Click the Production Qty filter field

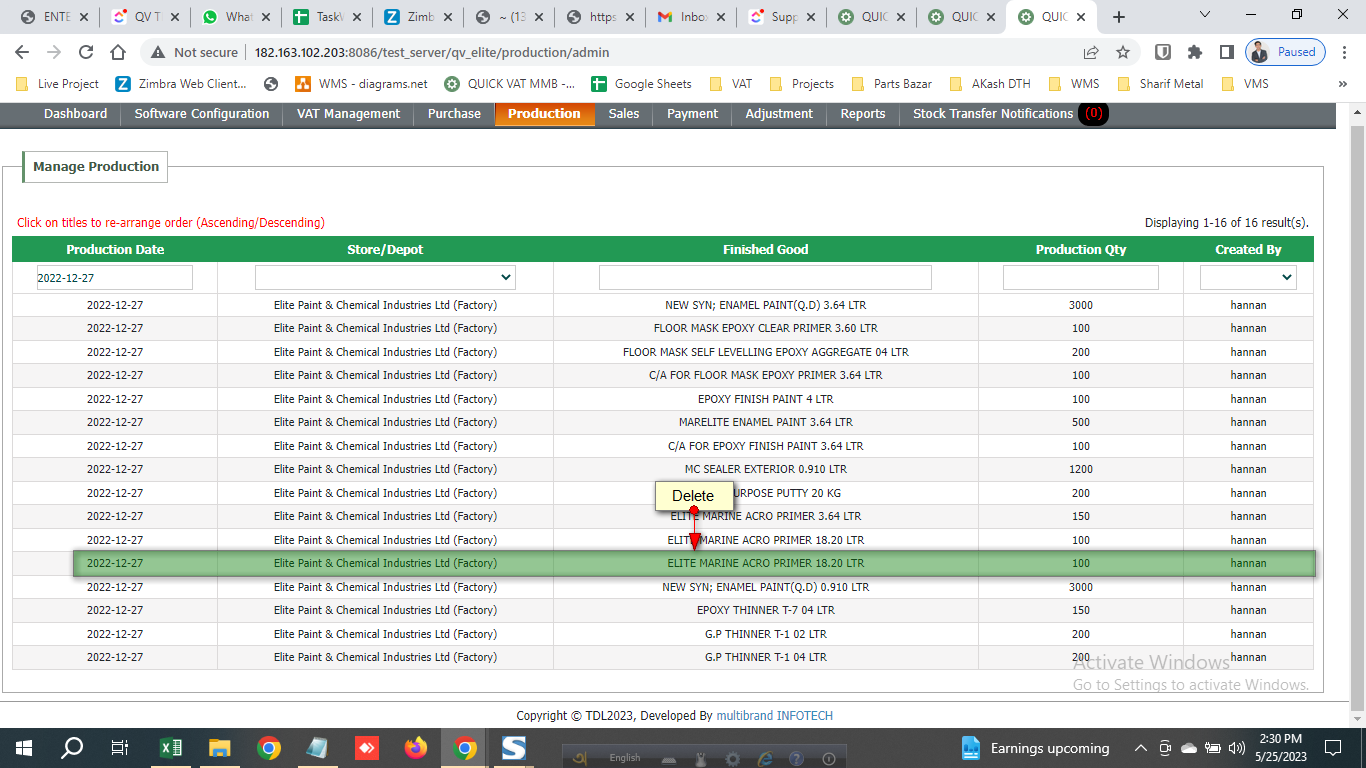tap(1081, 278)
